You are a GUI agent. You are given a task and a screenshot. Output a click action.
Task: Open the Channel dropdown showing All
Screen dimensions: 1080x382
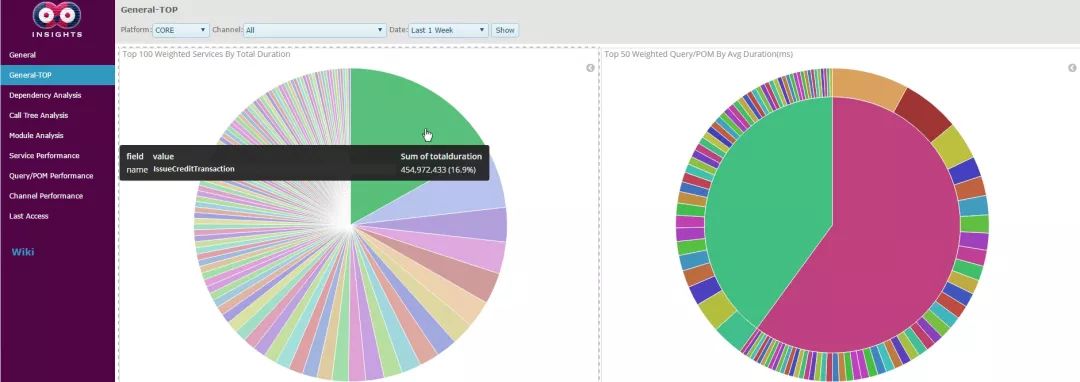(x=314, y=30)
